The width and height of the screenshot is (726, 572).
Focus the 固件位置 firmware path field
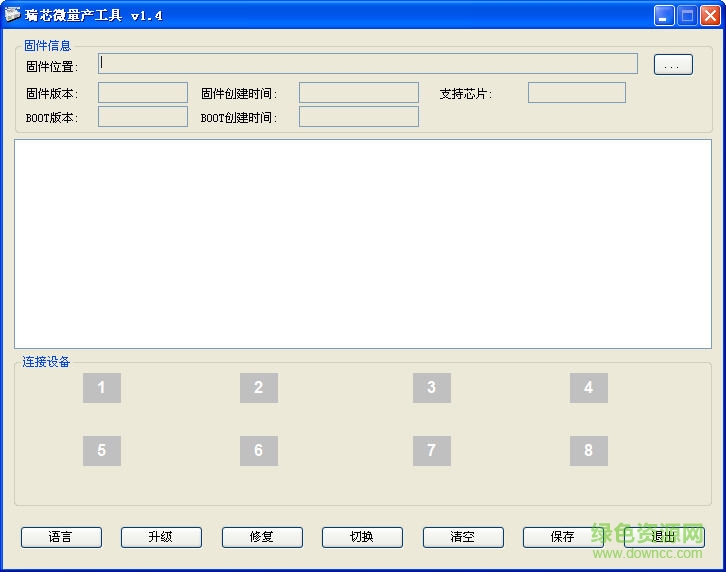368,64
